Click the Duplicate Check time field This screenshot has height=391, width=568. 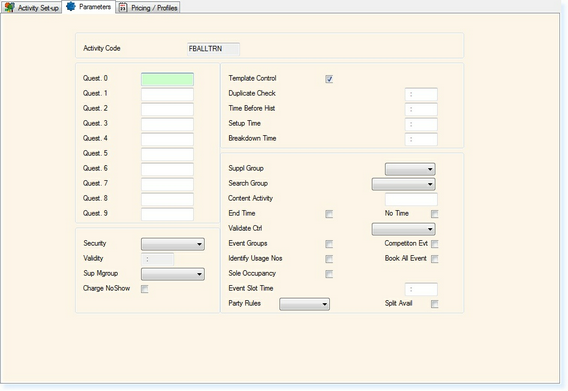click(421, 94)
